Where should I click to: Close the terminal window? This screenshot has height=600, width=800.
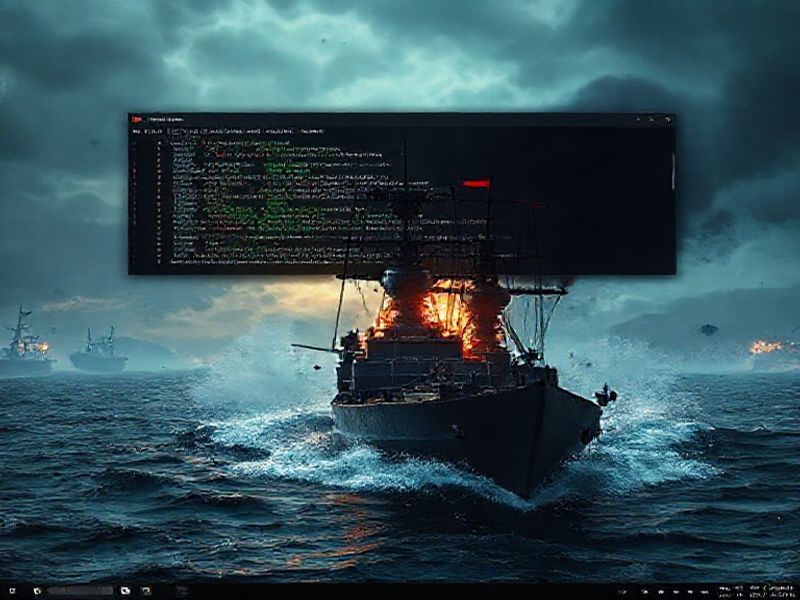[668, 119]
